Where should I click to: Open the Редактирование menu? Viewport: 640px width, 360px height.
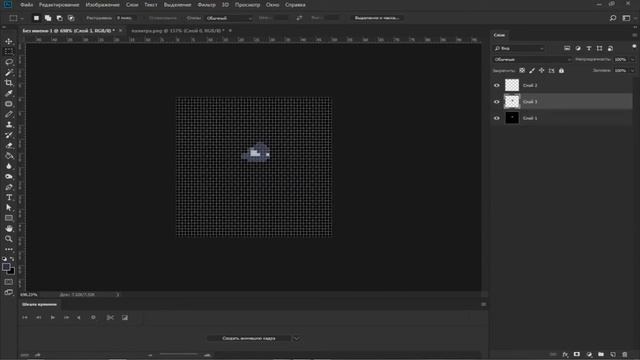(x=59, y=5)
